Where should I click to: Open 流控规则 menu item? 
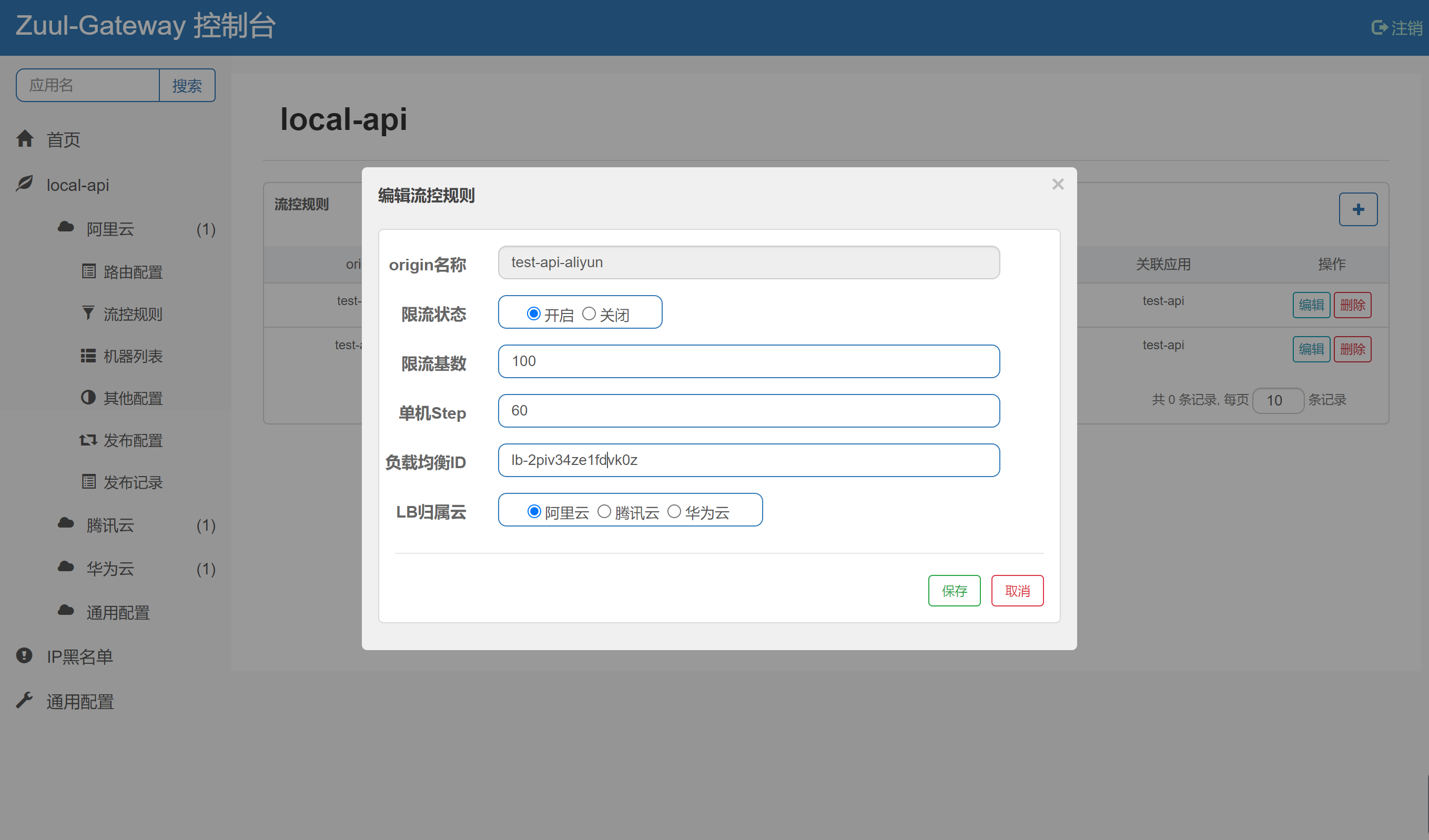(x=133, y=314)
